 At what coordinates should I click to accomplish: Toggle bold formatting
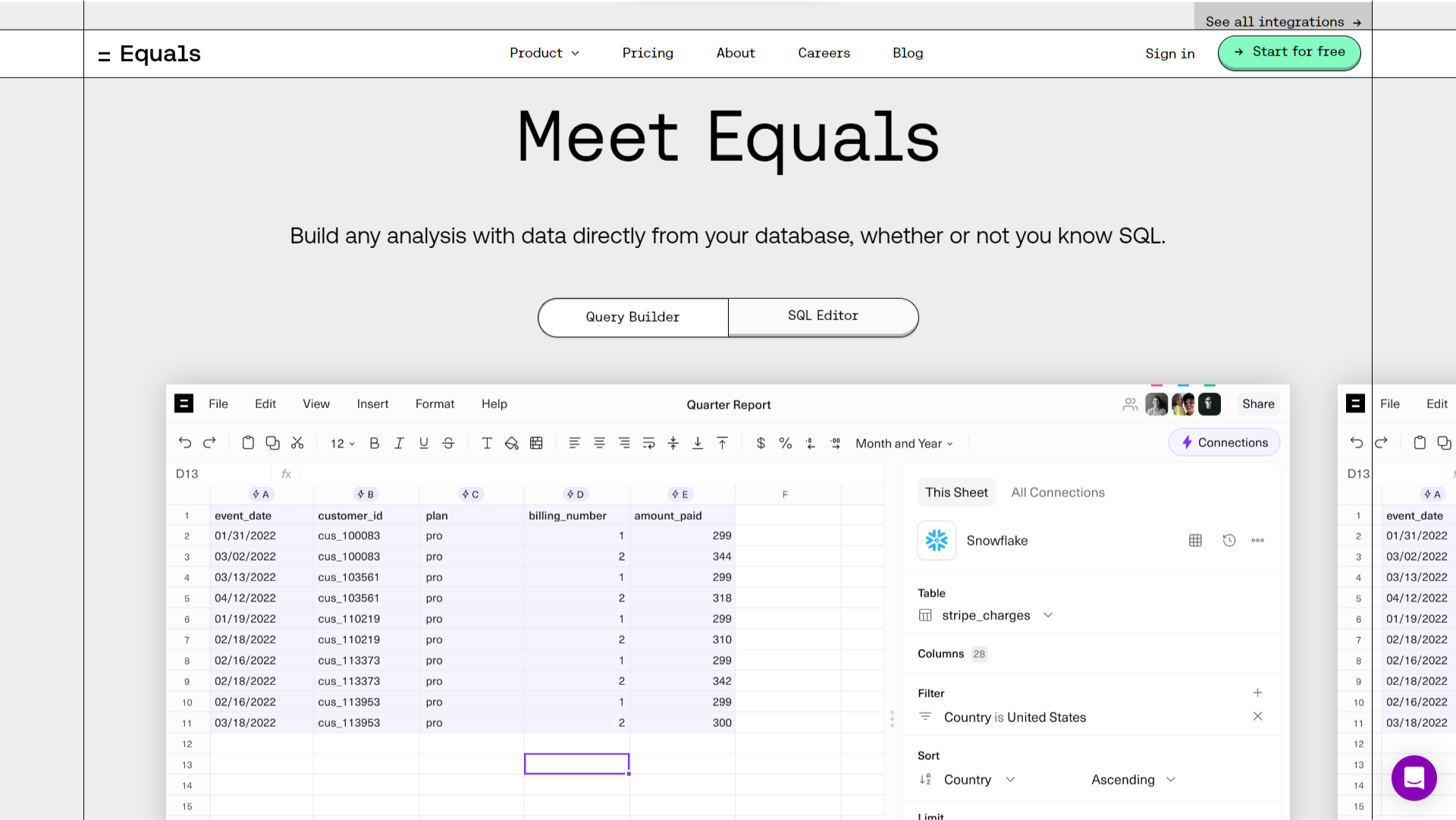(x=374, y=443)
